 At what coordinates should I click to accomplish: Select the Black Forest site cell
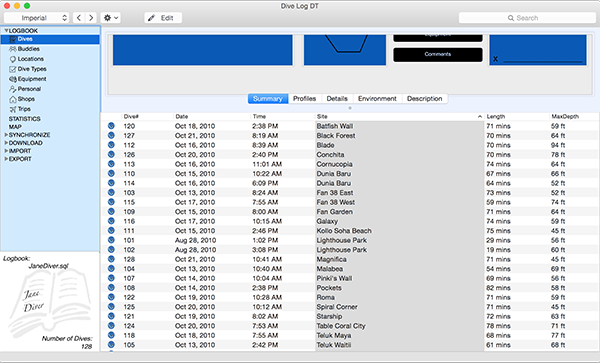pos(399,135)
